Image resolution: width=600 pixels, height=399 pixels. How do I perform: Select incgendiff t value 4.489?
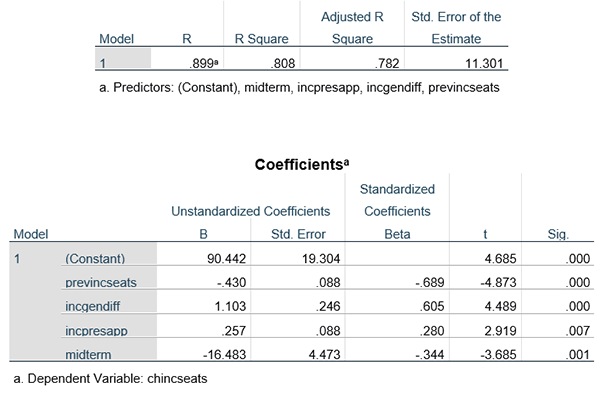coord(500,306)
